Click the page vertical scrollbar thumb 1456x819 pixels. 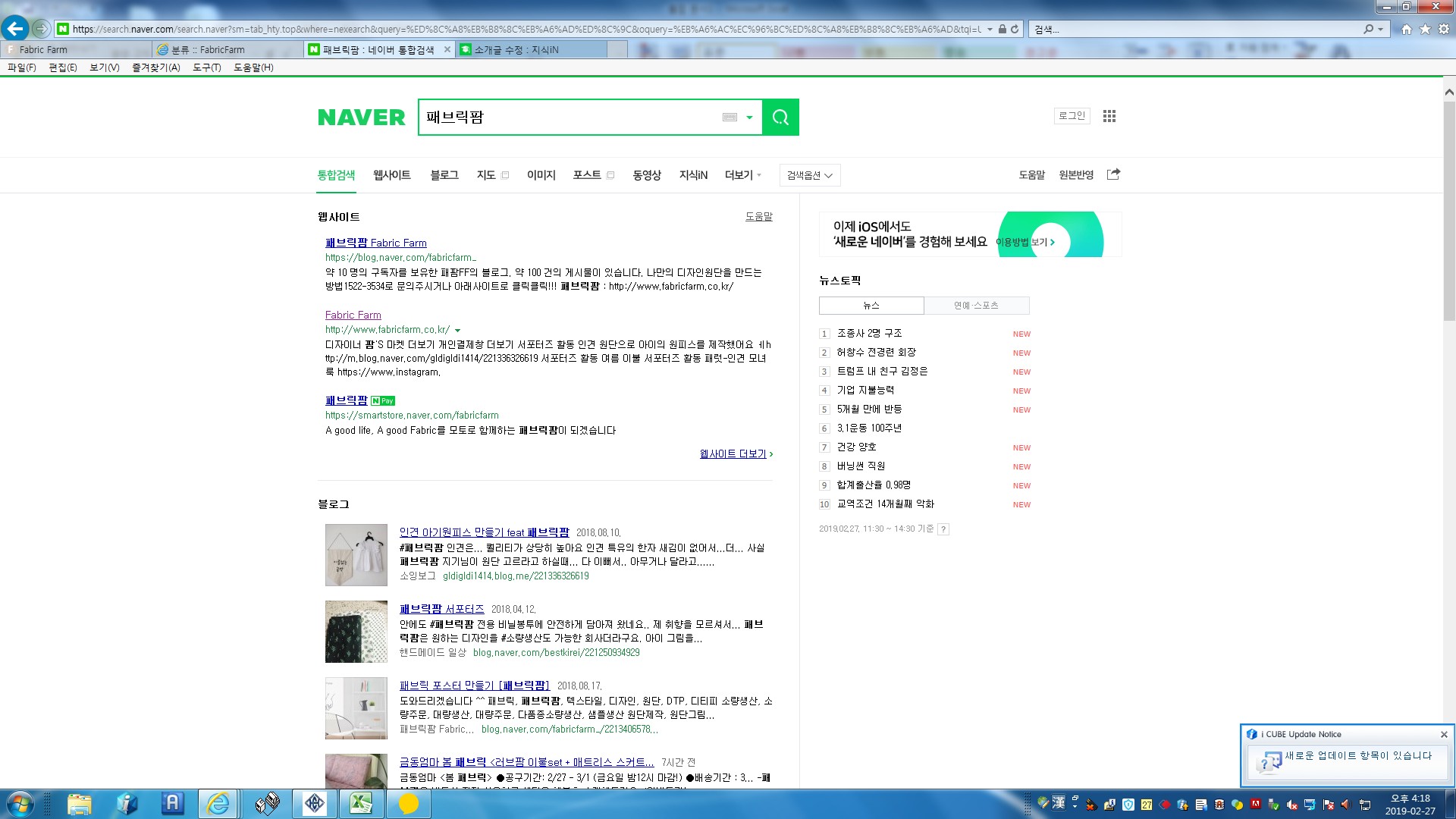(1449, 212)
